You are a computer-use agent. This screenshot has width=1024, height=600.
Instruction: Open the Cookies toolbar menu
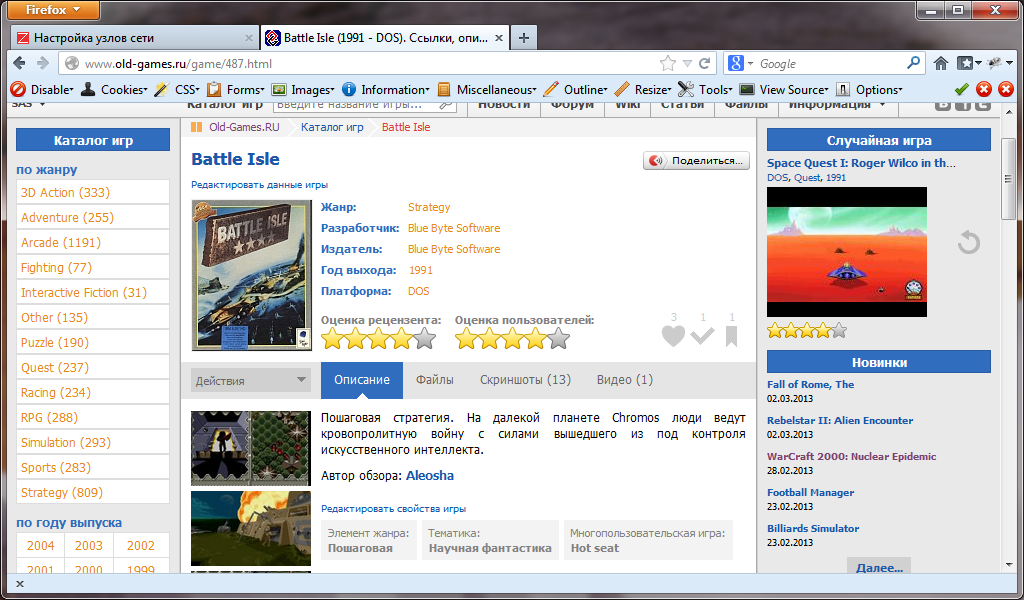[115, 89]
